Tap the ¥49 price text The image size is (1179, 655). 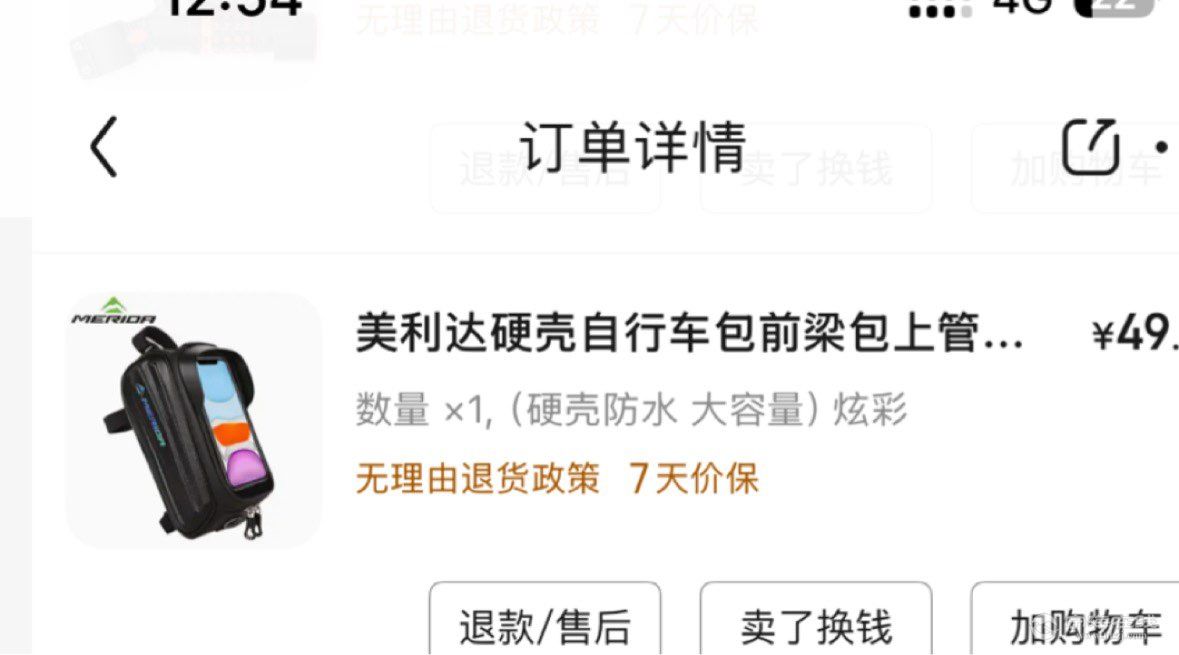1135,333
